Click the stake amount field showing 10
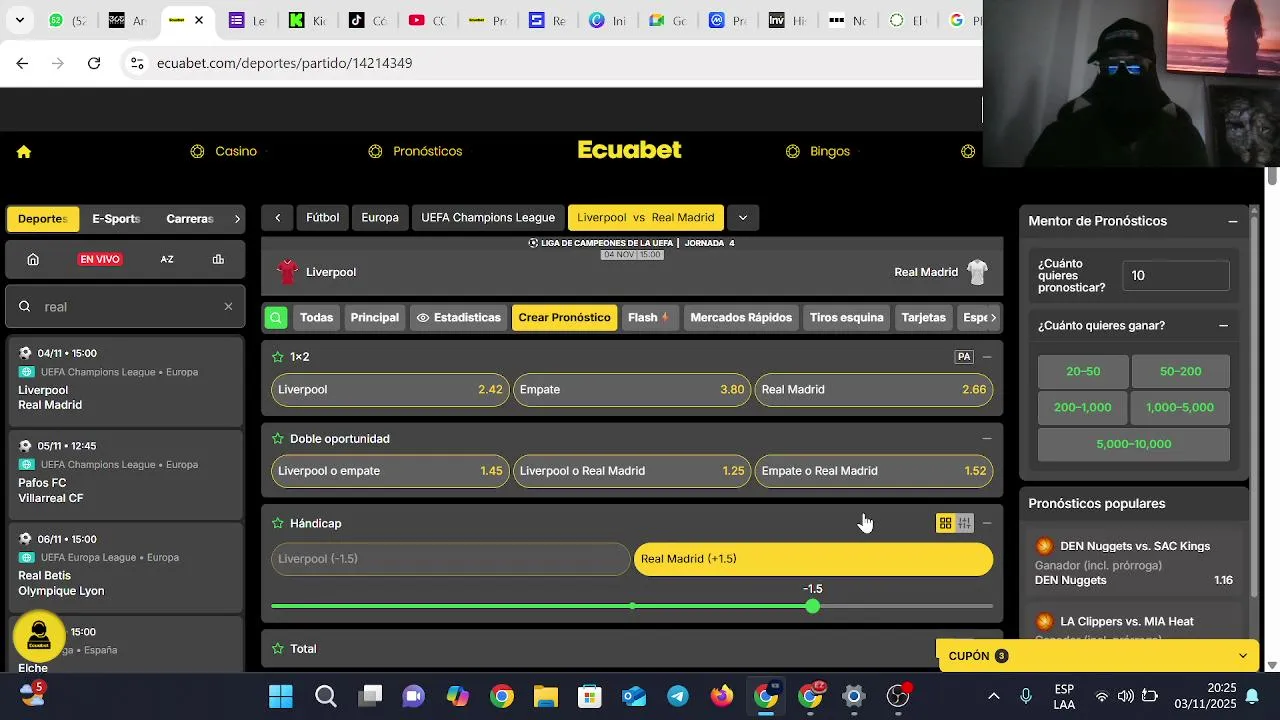The height and width of the screenshot is (720, 1280). [x=1176, y=276]
